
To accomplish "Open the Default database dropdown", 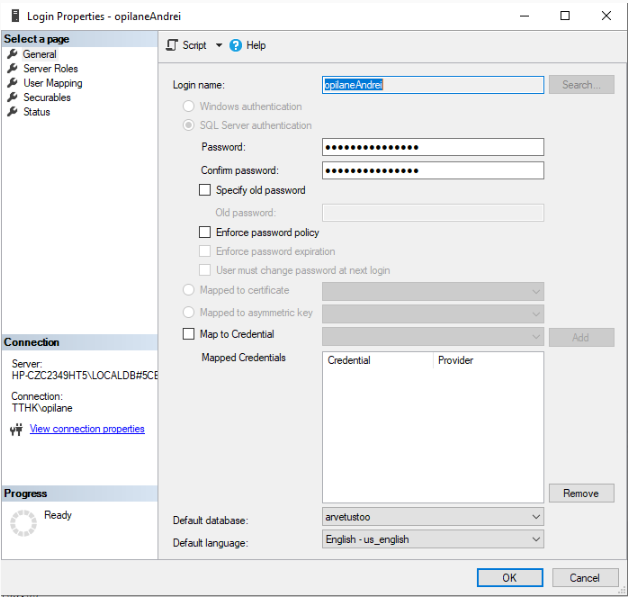I will (535, 517).
